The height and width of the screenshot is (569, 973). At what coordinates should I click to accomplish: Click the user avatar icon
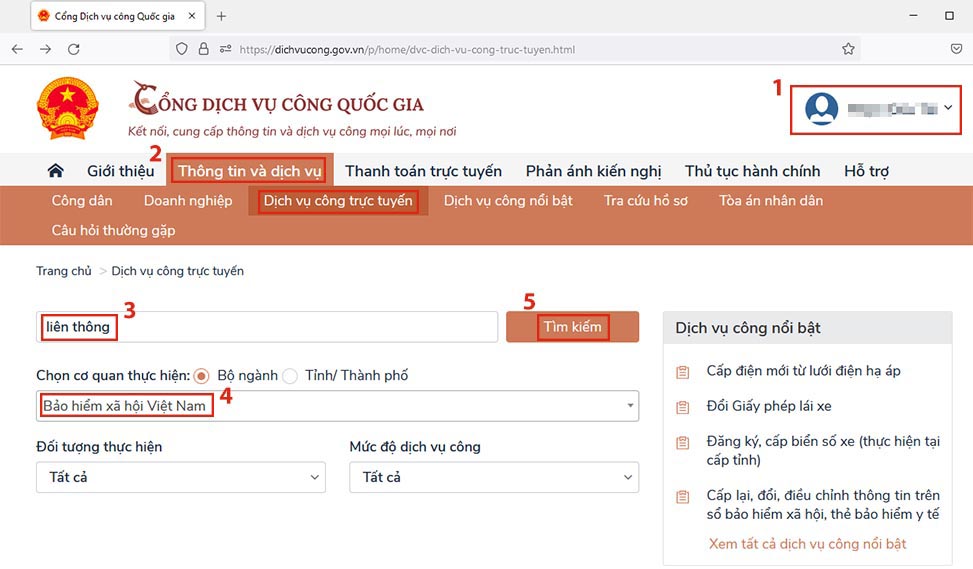coord(822,109)
